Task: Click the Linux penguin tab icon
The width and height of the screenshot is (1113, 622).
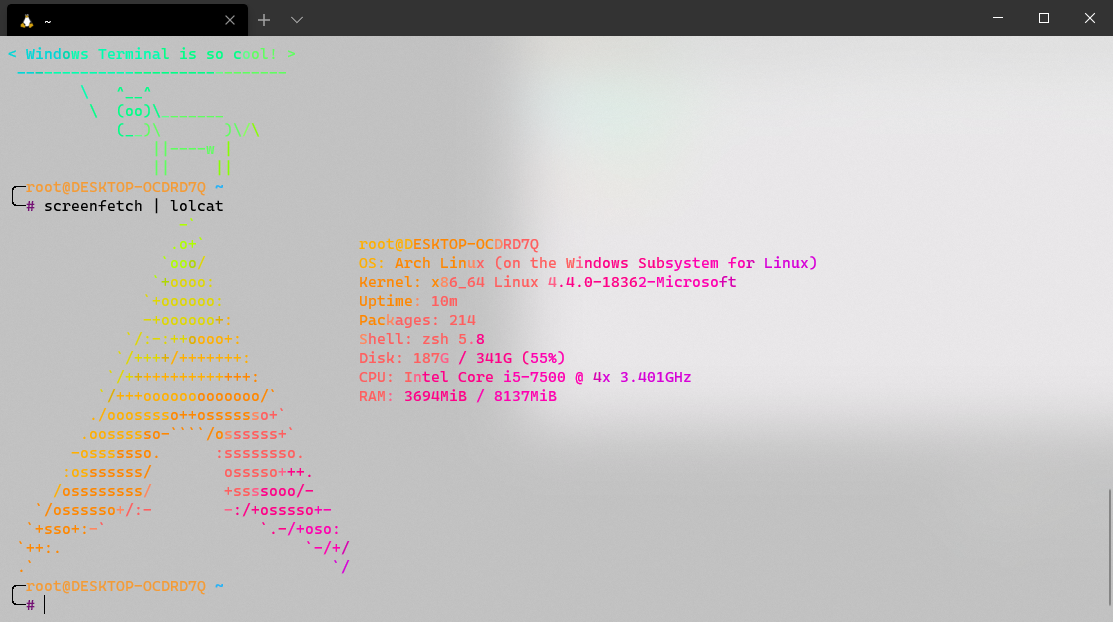Action: [27, 21]
